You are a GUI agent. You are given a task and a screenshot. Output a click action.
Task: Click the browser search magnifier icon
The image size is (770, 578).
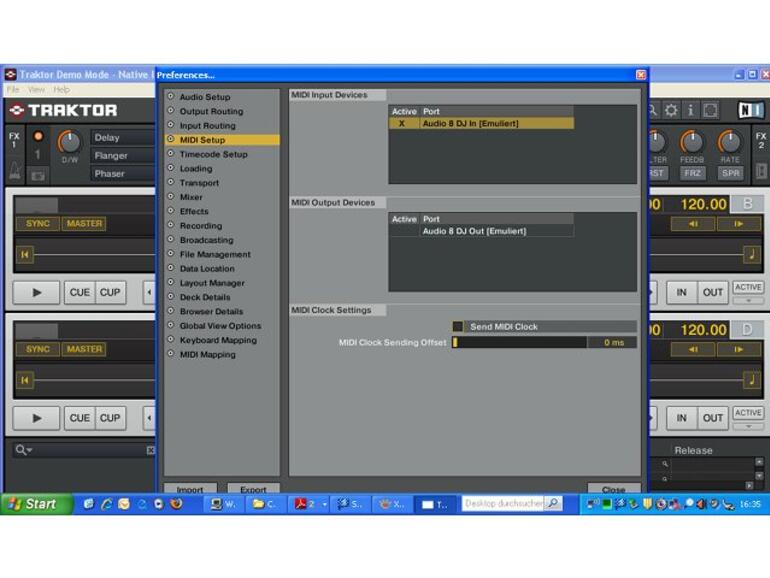pos(20,449)
